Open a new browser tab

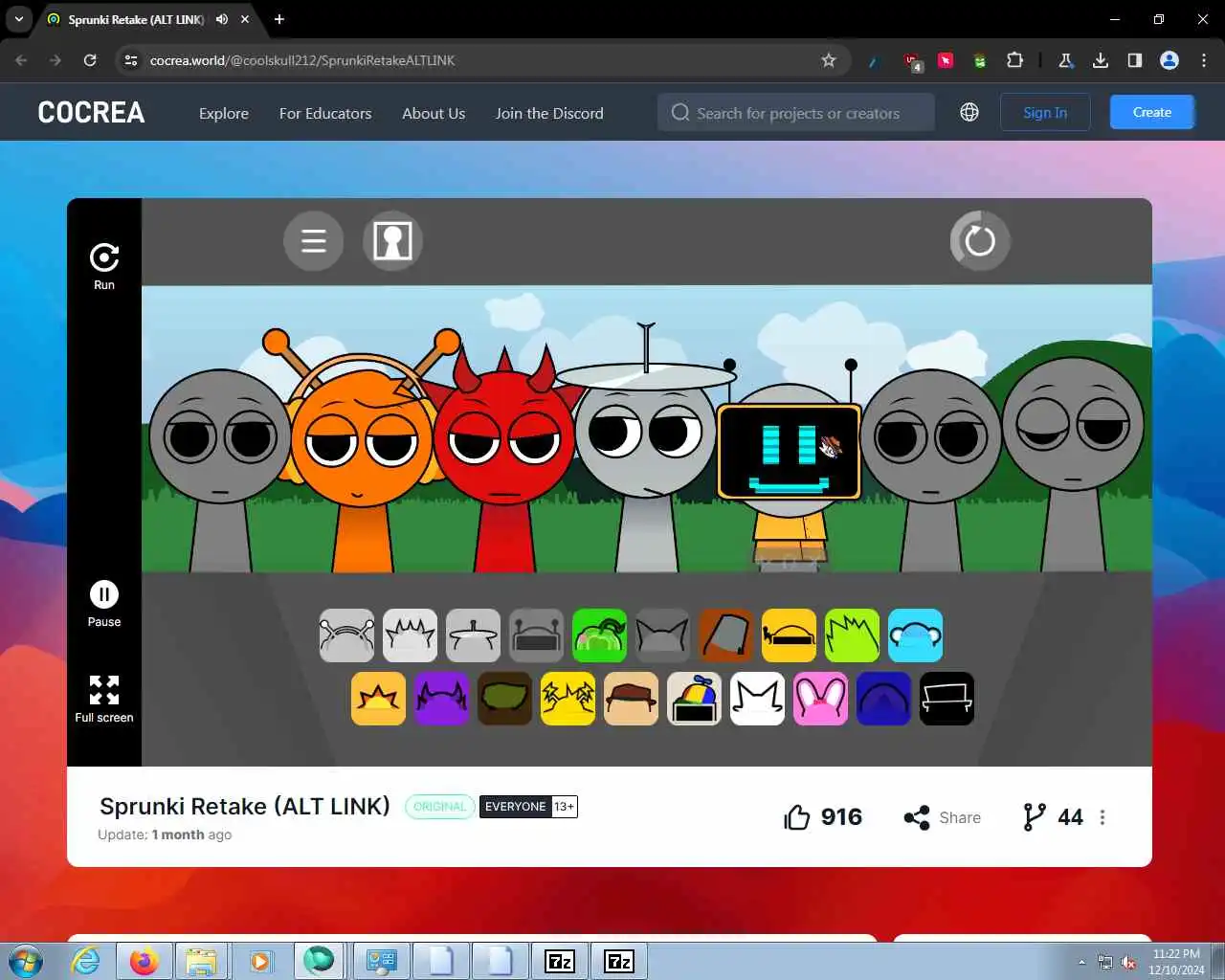[x=279, y=19]
